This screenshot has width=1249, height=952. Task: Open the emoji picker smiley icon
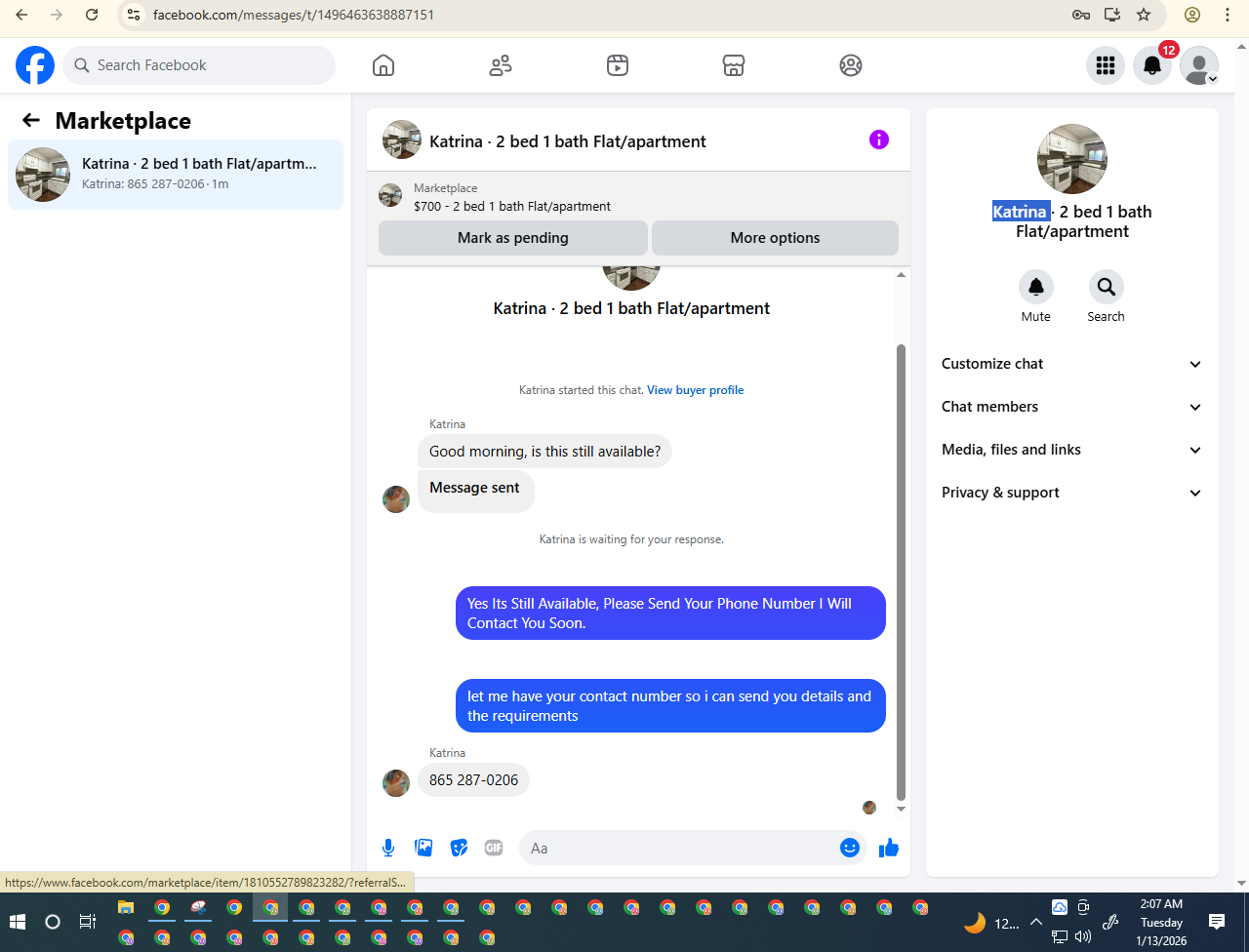pos(850,848)
